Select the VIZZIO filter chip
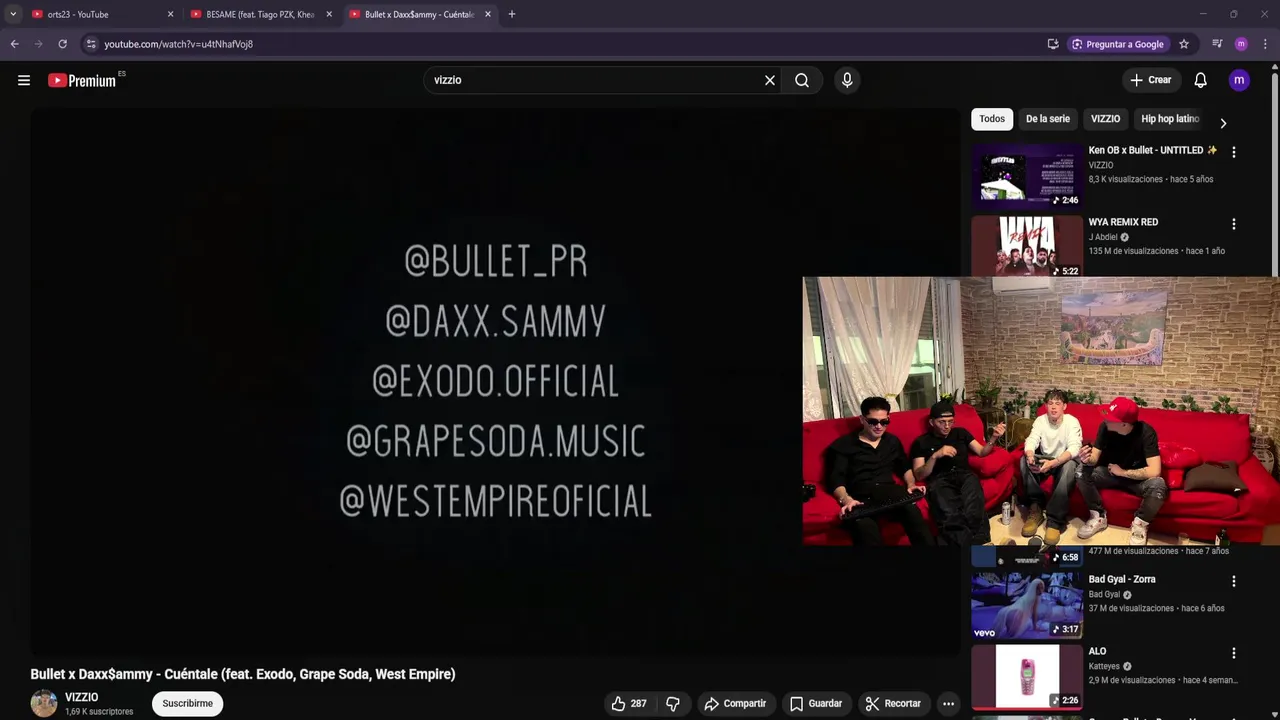 (x=1105, y=119)
